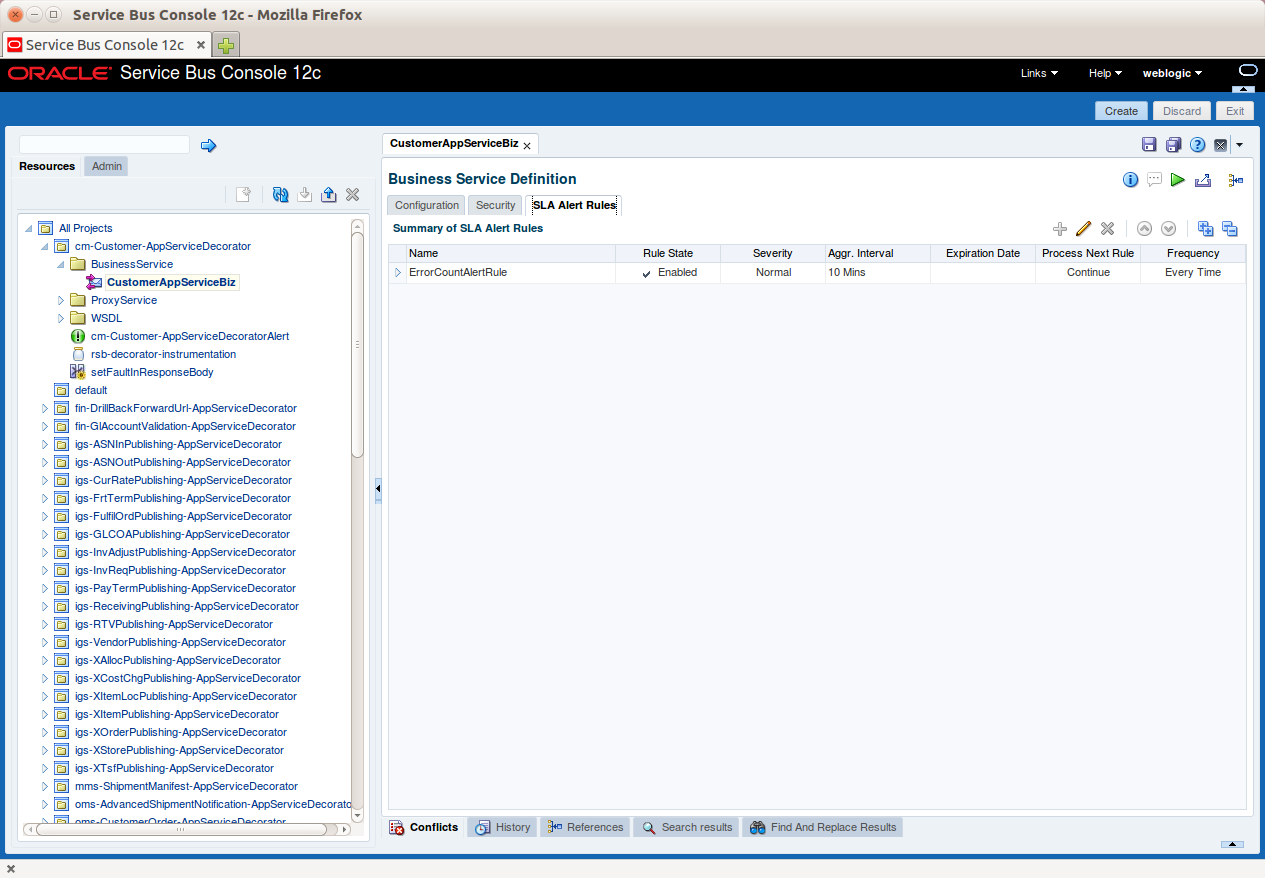Launch test console with the green play icon
The image size is (1265, 878).
1178,180
